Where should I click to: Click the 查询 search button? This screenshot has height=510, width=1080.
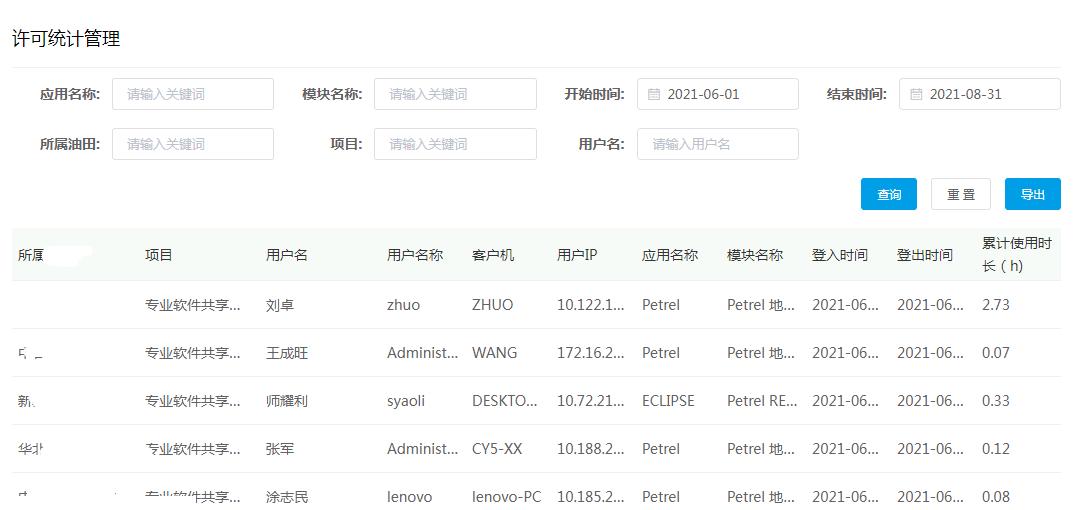coord(888,194)
